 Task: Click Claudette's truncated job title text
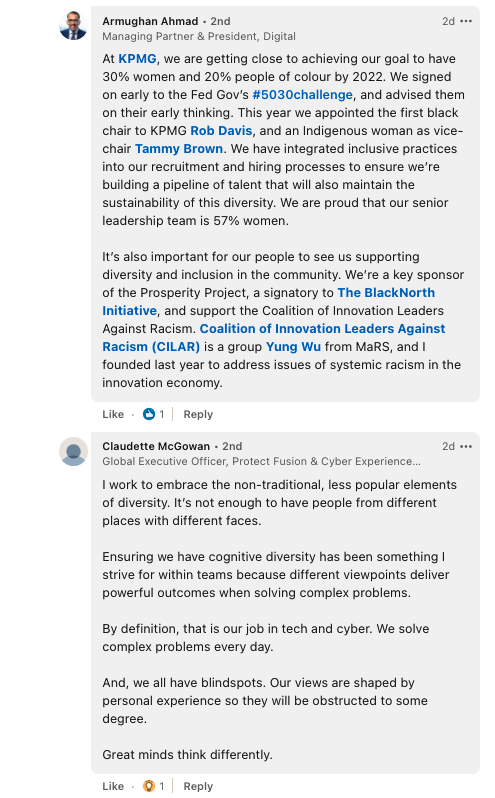261,461
